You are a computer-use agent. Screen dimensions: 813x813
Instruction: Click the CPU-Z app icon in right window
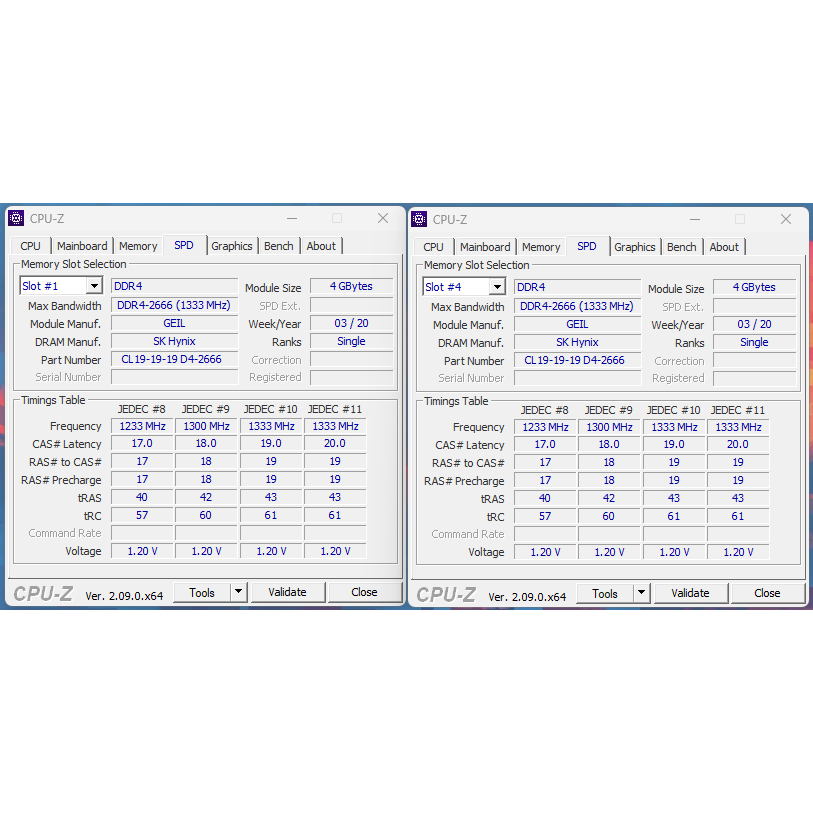[x=419, y=219]
